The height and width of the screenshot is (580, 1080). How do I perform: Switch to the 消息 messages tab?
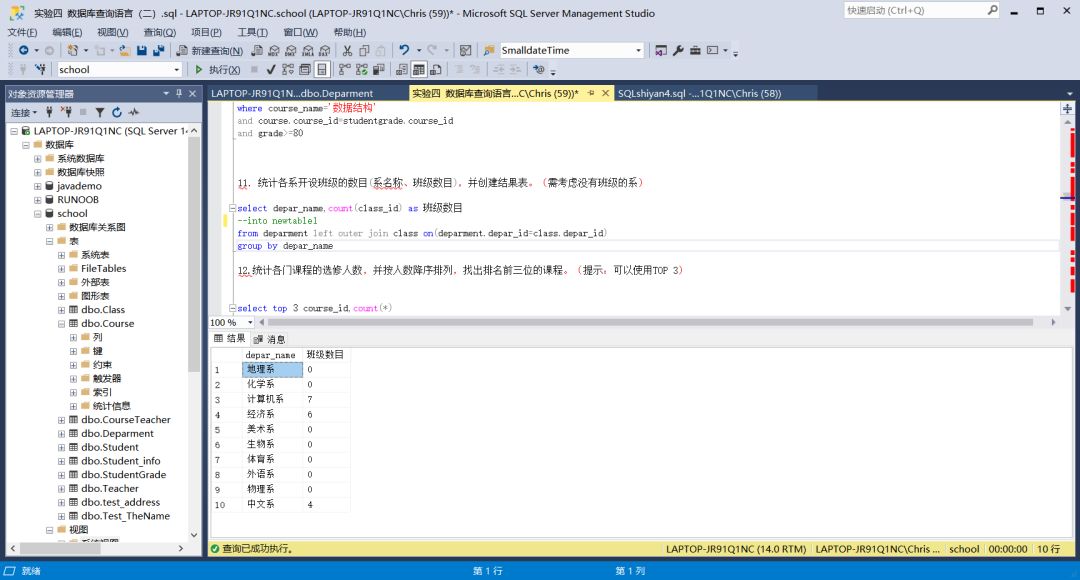(269, 339)
